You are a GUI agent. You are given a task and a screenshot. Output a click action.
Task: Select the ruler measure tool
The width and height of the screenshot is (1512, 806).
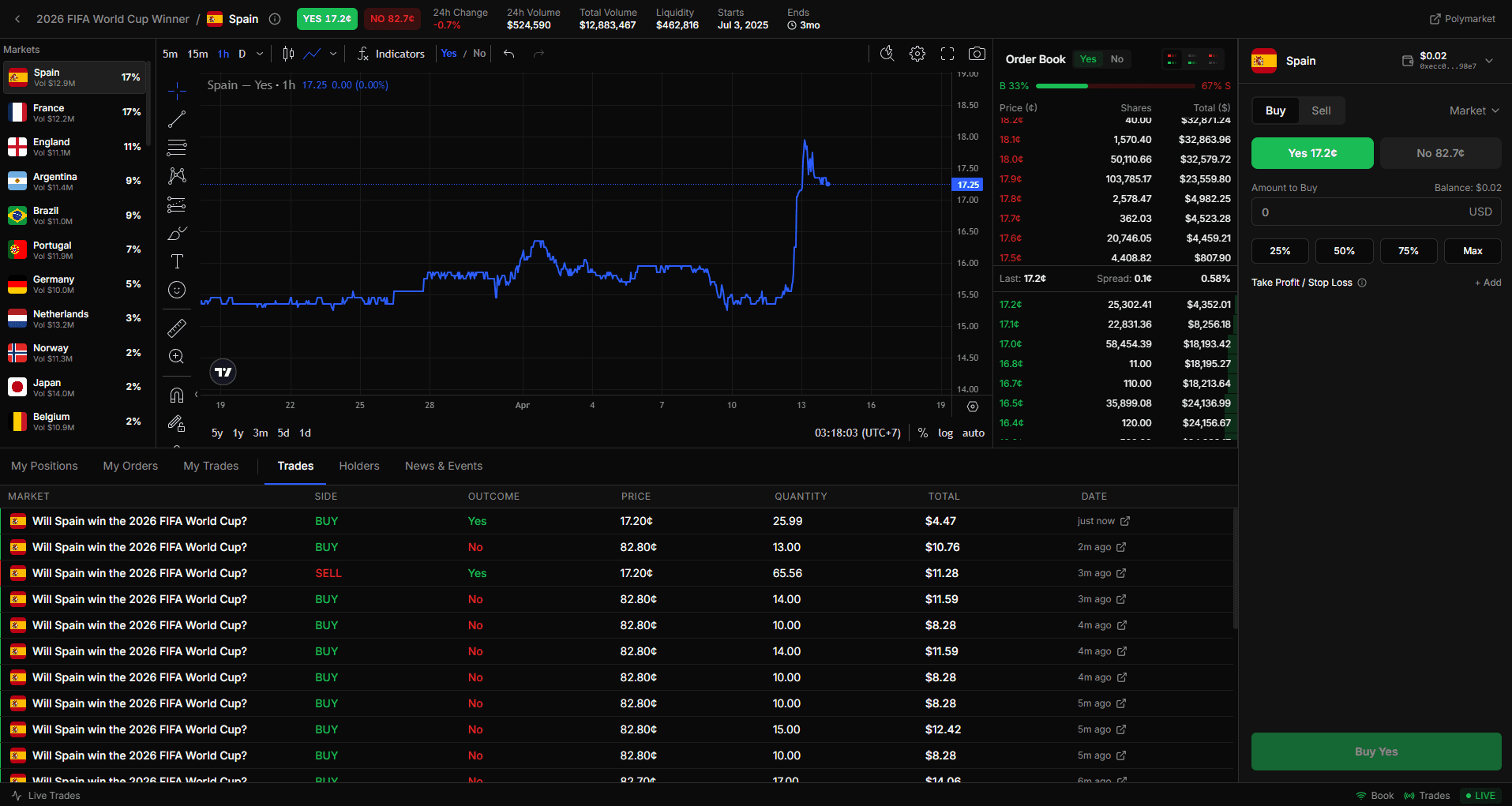177,328
